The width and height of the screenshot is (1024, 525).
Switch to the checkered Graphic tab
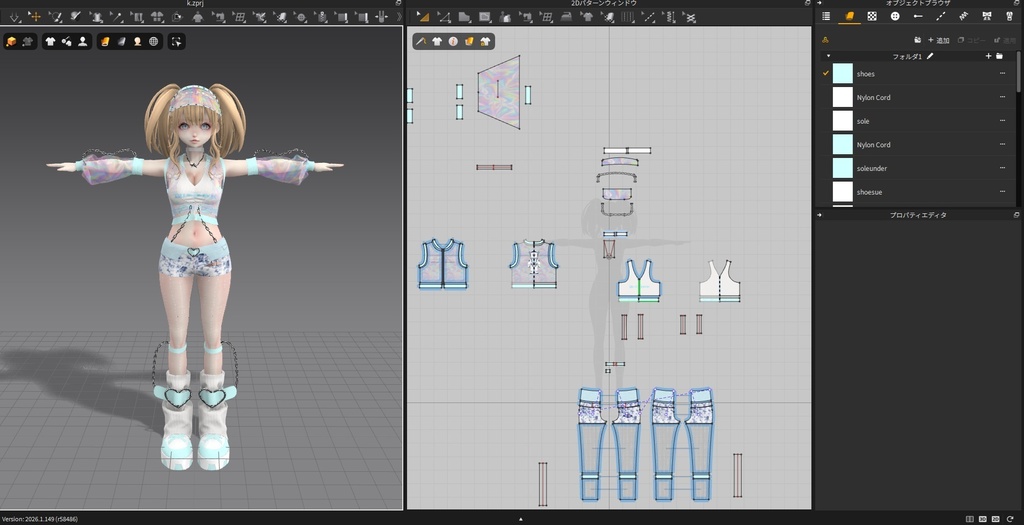[872, 16]
